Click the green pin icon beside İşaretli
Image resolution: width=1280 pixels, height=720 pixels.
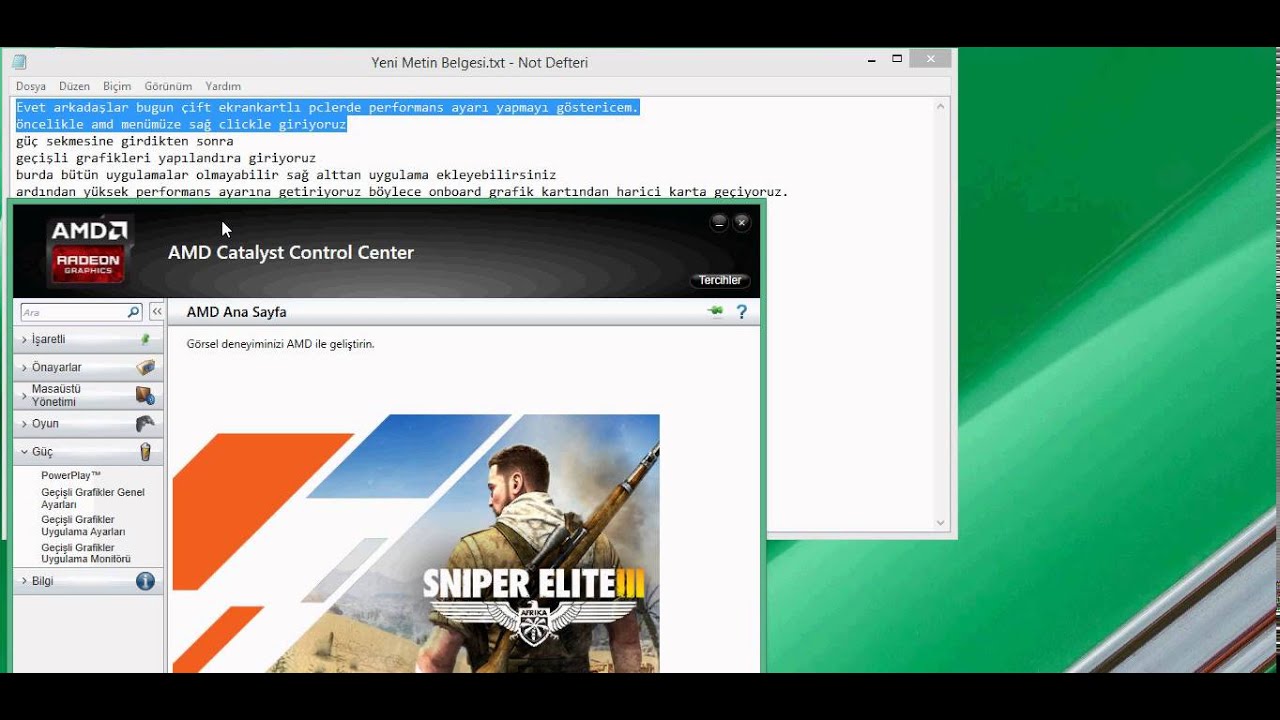coord(145,339)
